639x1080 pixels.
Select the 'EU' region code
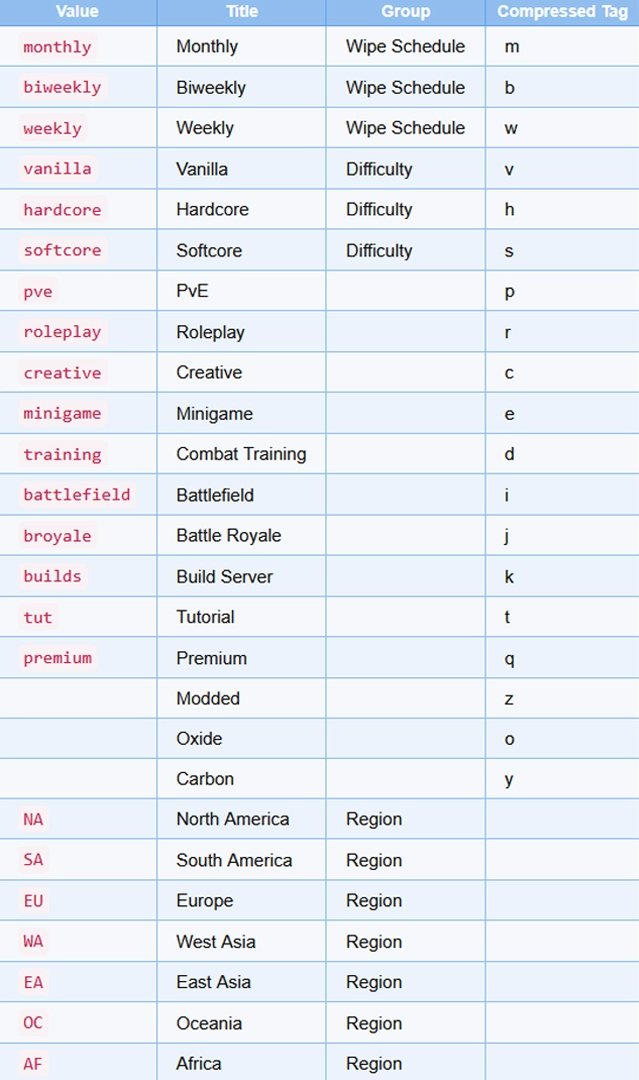[33, 901]
